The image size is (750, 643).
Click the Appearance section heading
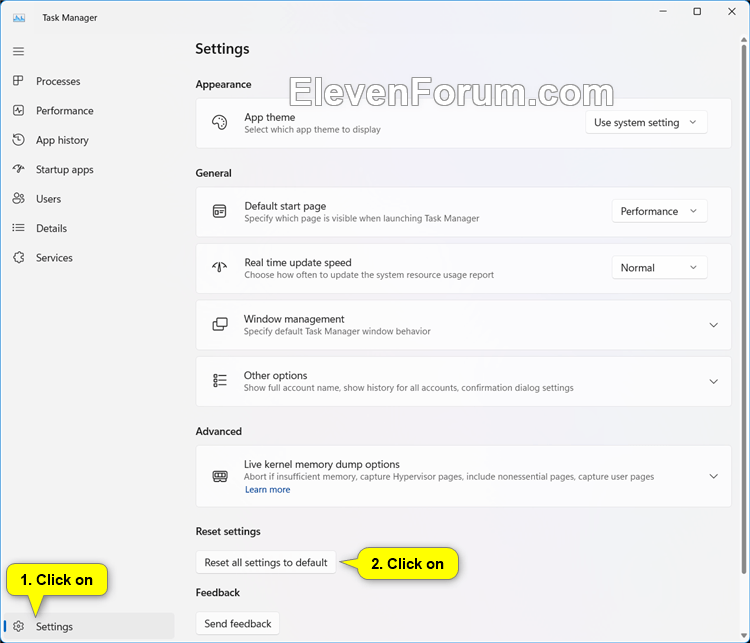(x=223, y=84)
